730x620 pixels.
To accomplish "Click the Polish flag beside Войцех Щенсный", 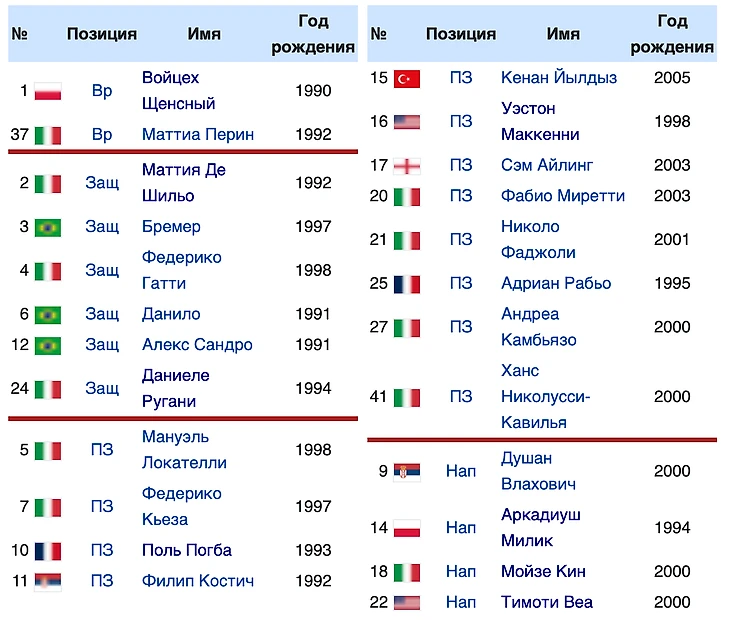I will click(x=48, y=91).
